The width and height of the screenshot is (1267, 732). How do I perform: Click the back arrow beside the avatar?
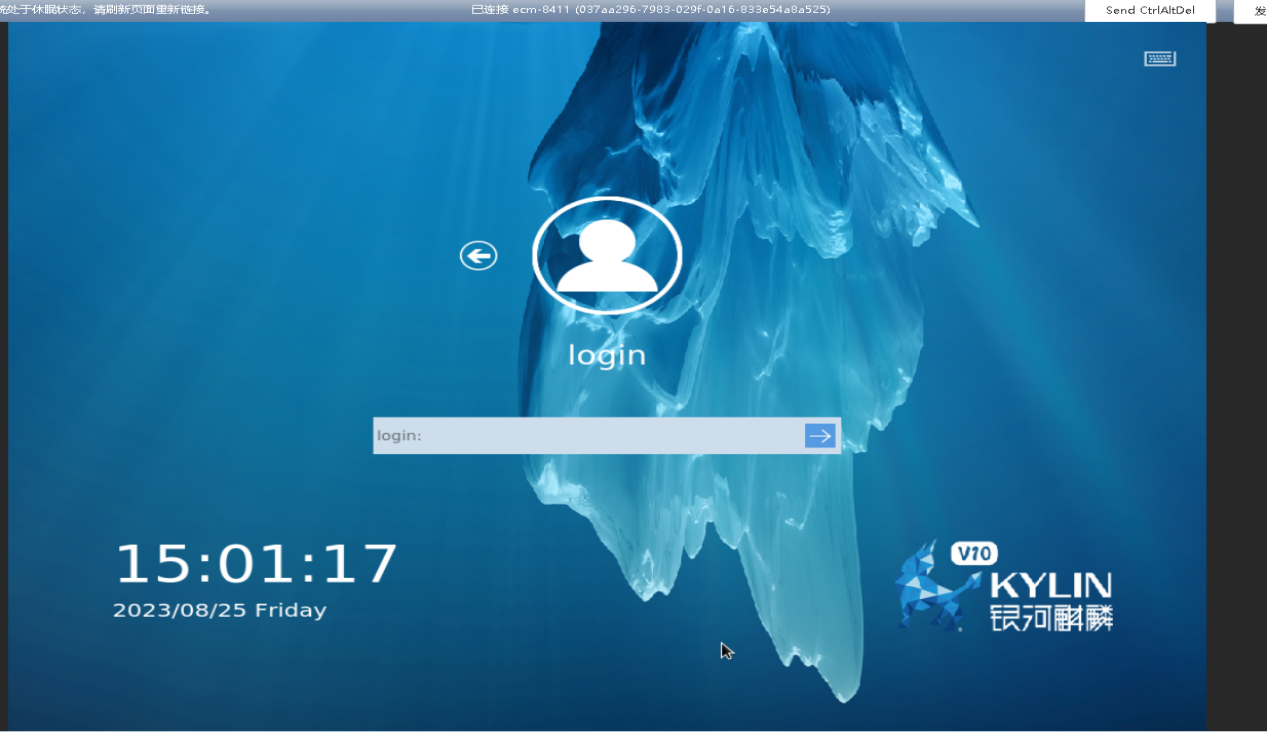[x=478, y=256]
